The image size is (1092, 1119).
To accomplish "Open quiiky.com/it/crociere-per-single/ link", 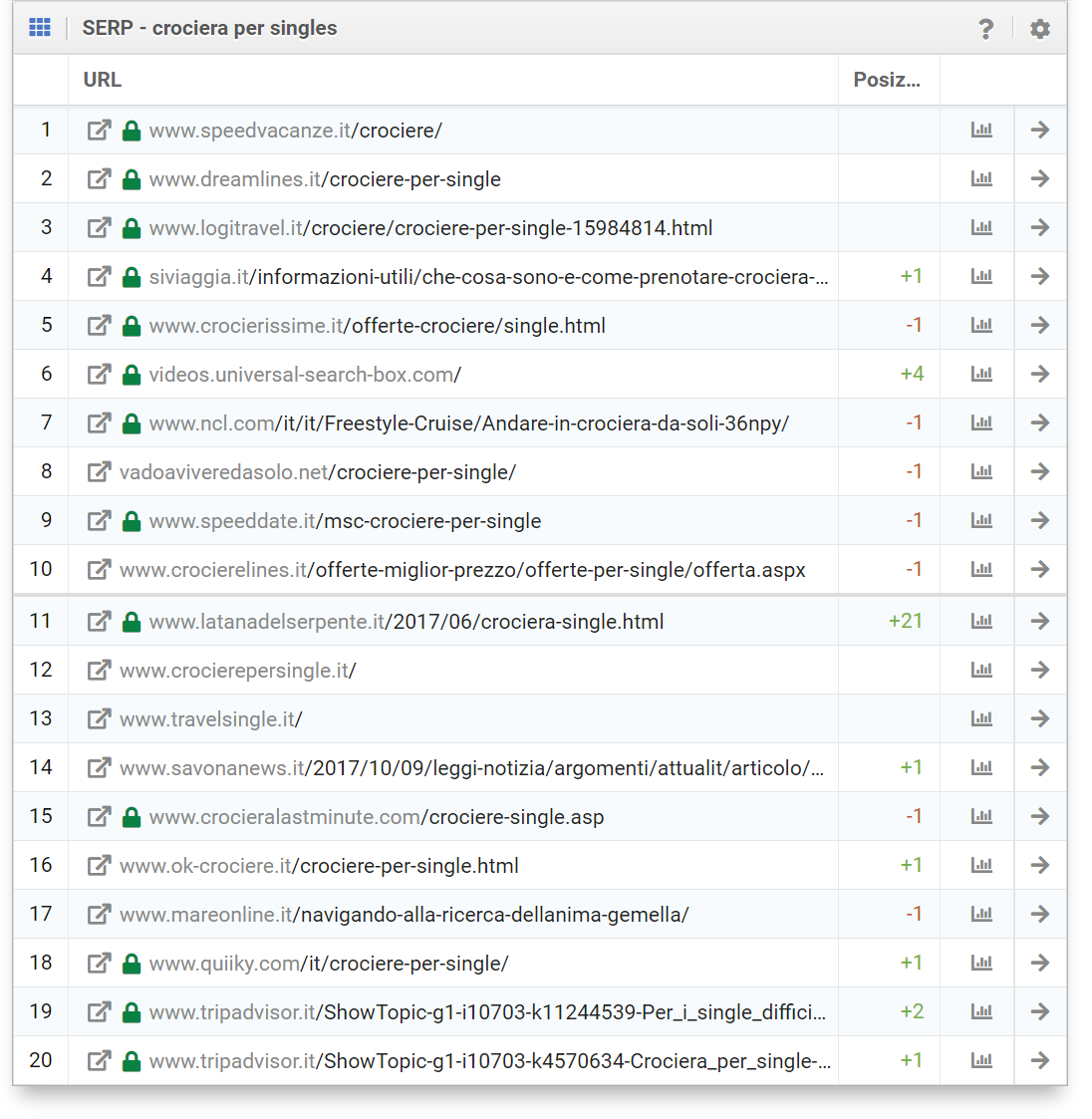I will tap(329, 964).
